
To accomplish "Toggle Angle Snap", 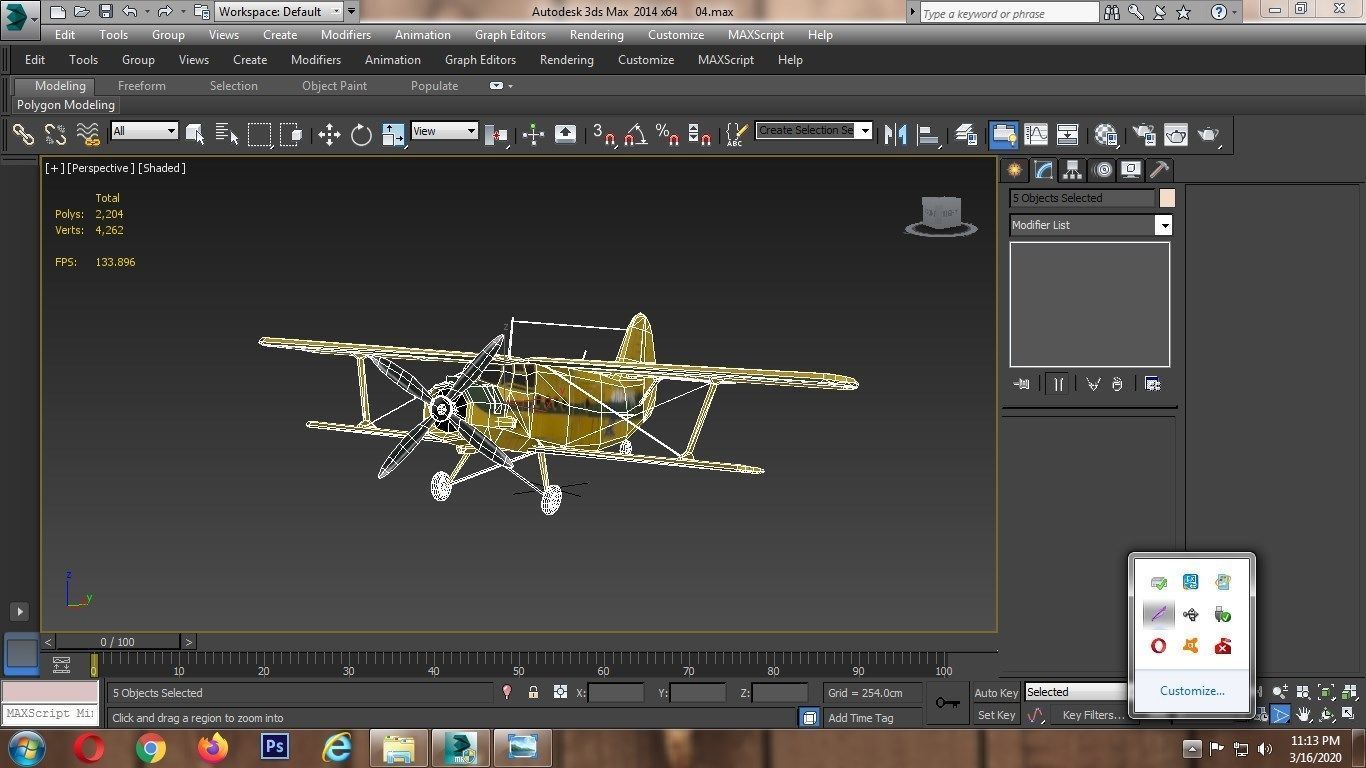I will coord(635,134).
